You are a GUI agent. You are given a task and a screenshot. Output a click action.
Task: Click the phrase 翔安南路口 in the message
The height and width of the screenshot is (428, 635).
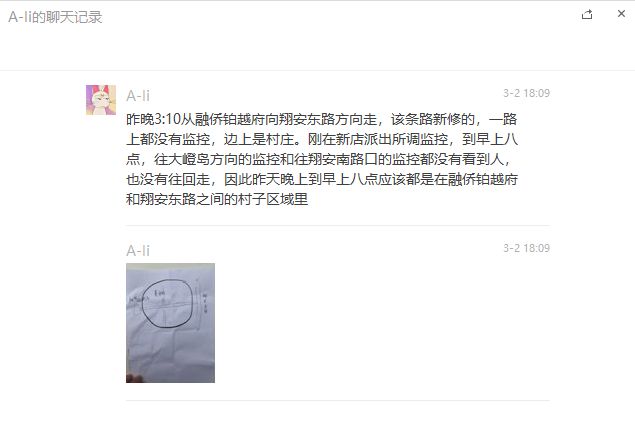coord(343,159)
